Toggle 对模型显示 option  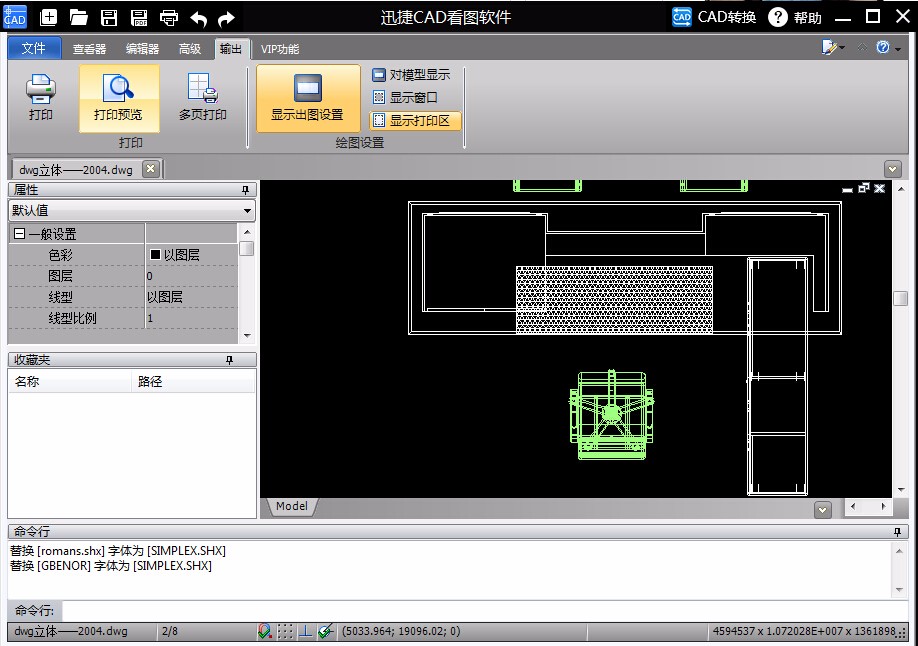click(410, 75)
